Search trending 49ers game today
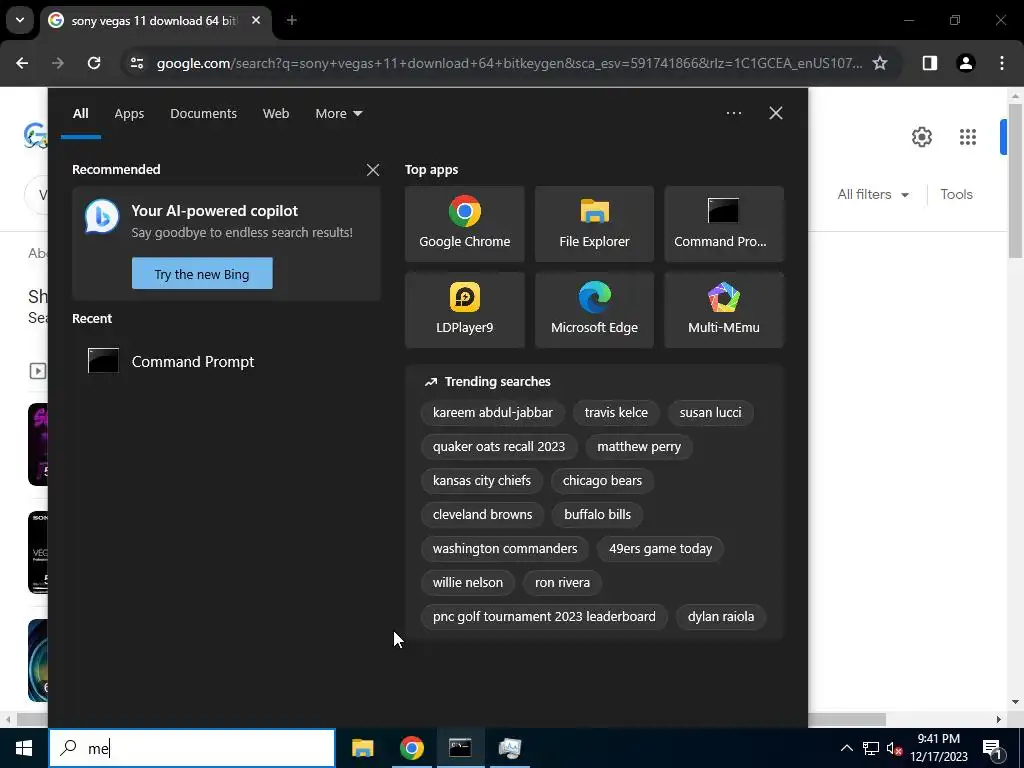The height and width of the screenshot is (768, 1024). tap(660, 549)
